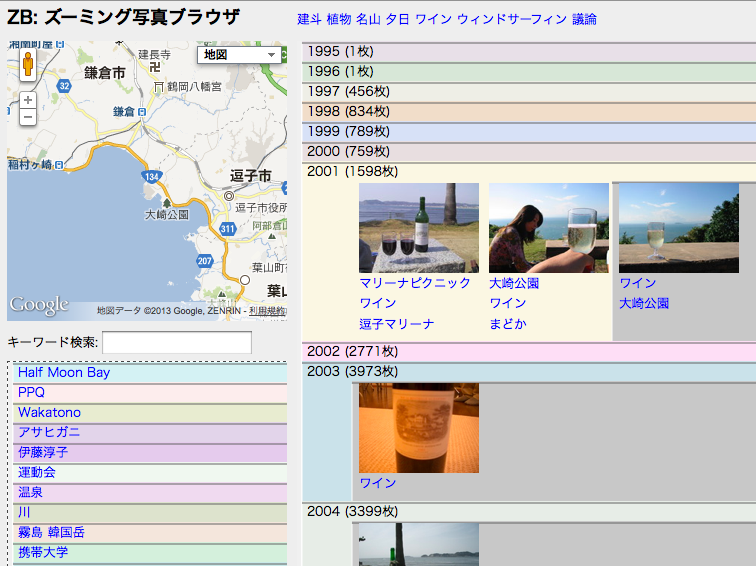Click route 207 shield on map
Viewport: 756px width, 566px height.
point(204,261)
